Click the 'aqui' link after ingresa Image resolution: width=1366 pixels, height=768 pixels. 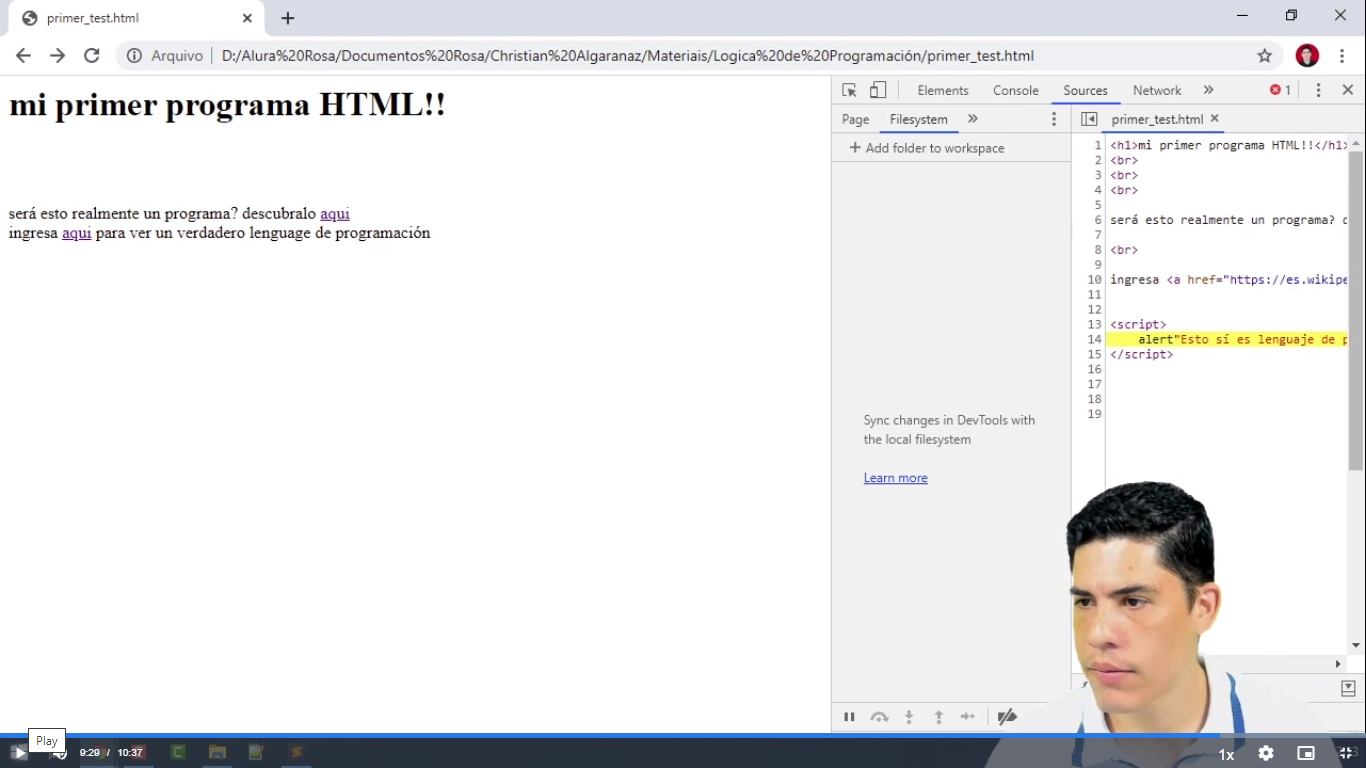(77, 233)
